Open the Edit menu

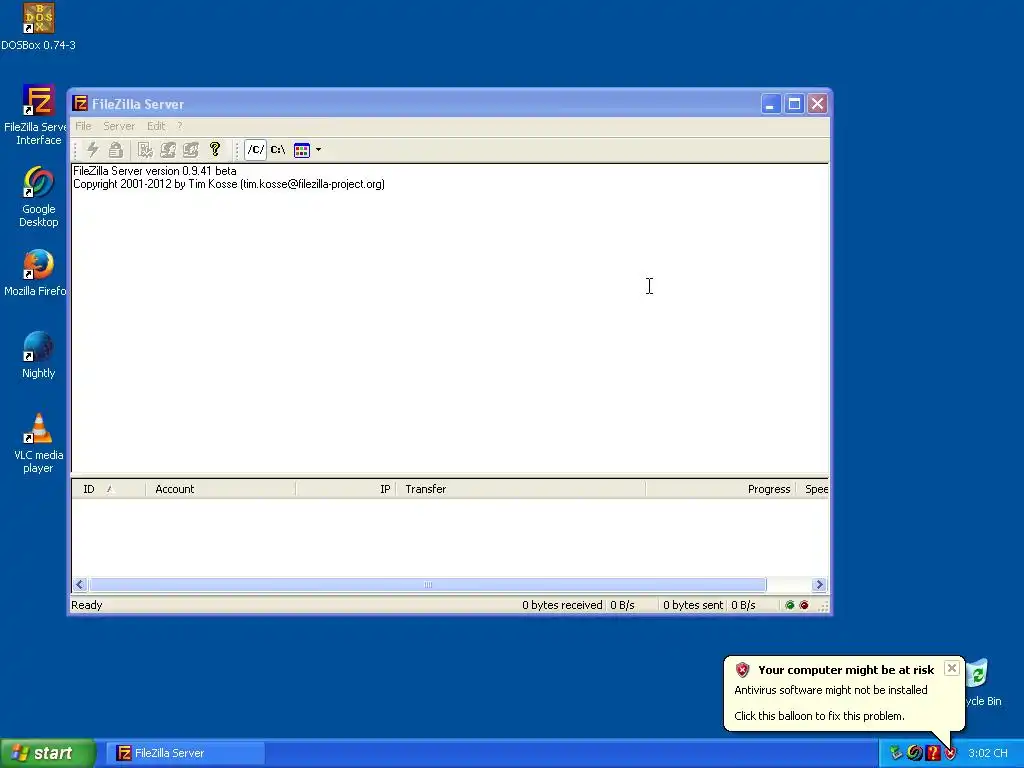click(155, 126)
